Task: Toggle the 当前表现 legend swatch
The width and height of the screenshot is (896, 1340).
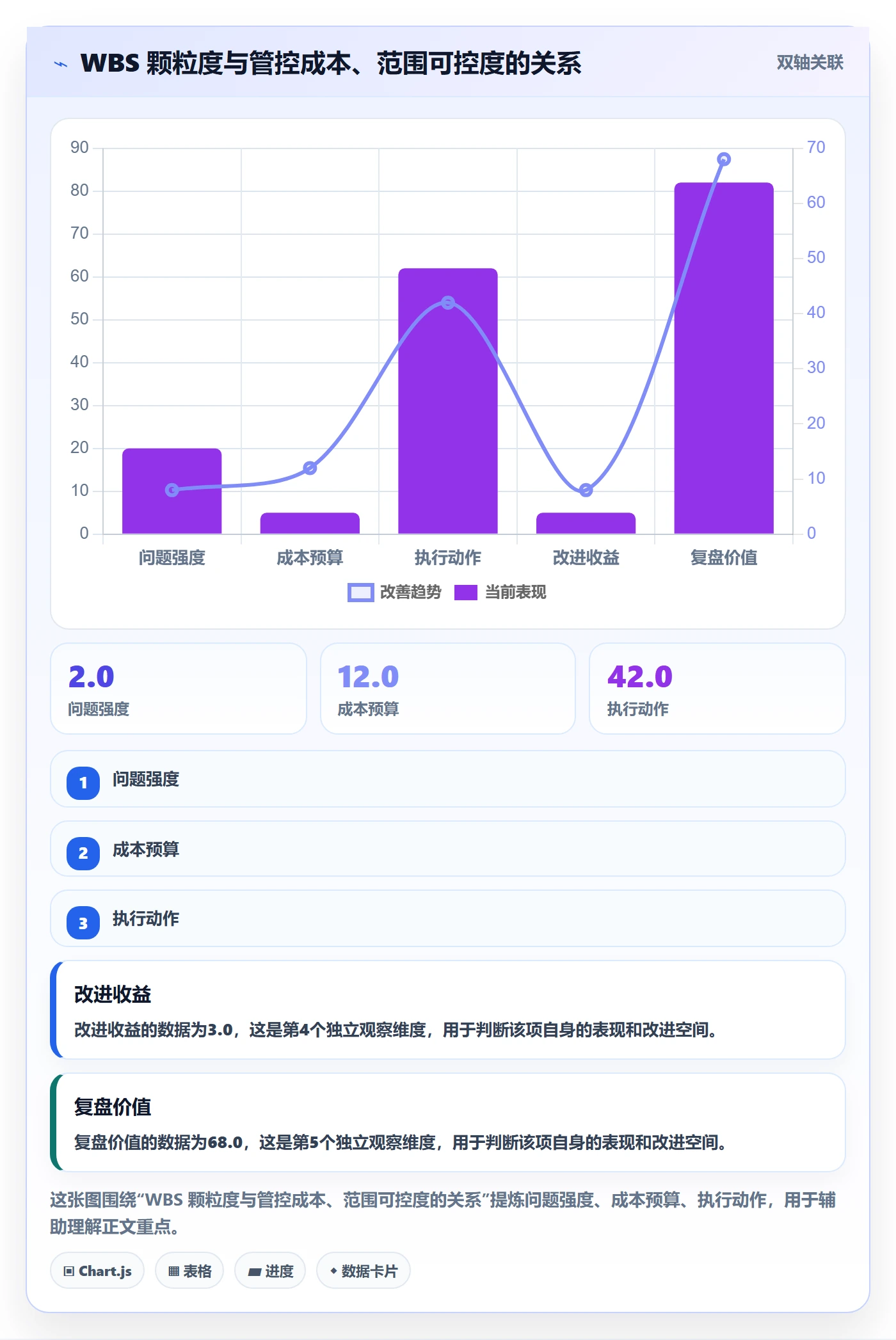Action: click(x=466, y=593)
